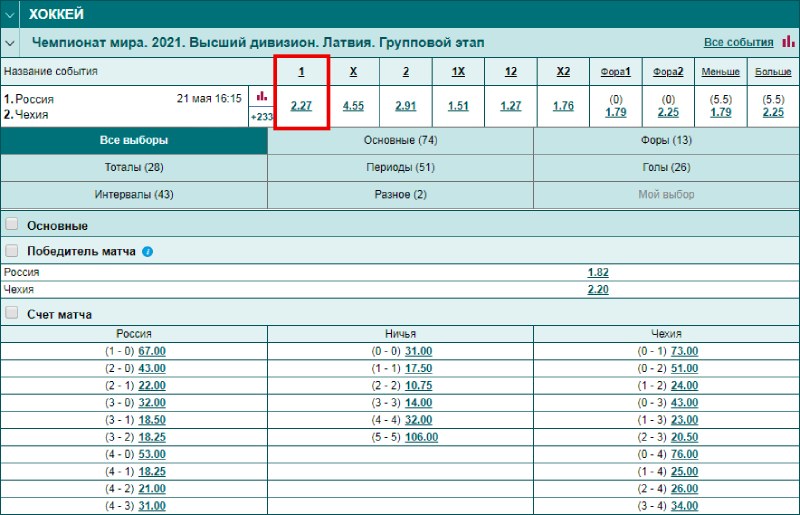Bet on draw (1 - 1) at 17.50
The width and height of the screenshot is (800, 515).
(418, 369)
